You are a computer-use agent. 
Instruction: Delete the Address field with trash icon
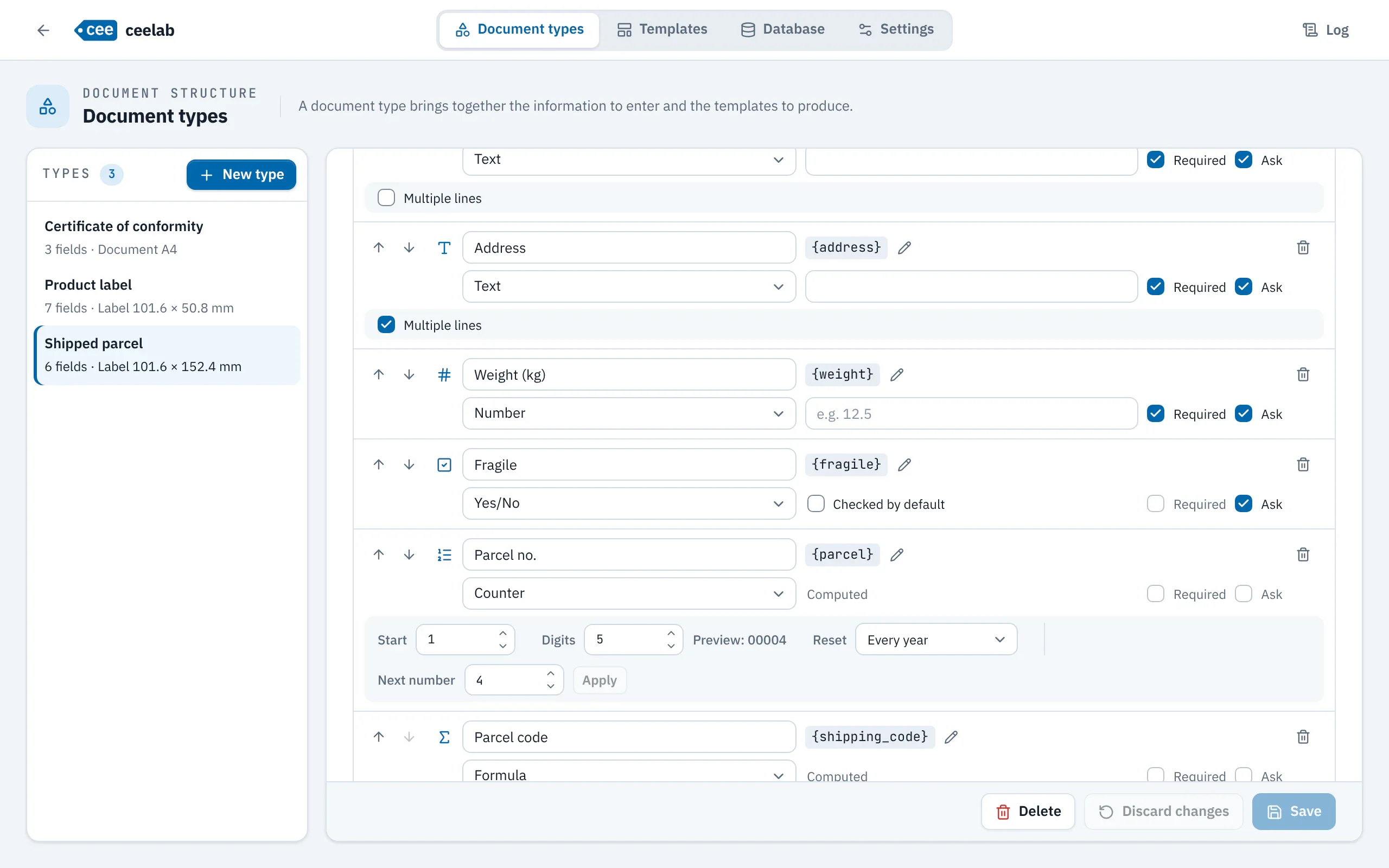point(1303,247)
